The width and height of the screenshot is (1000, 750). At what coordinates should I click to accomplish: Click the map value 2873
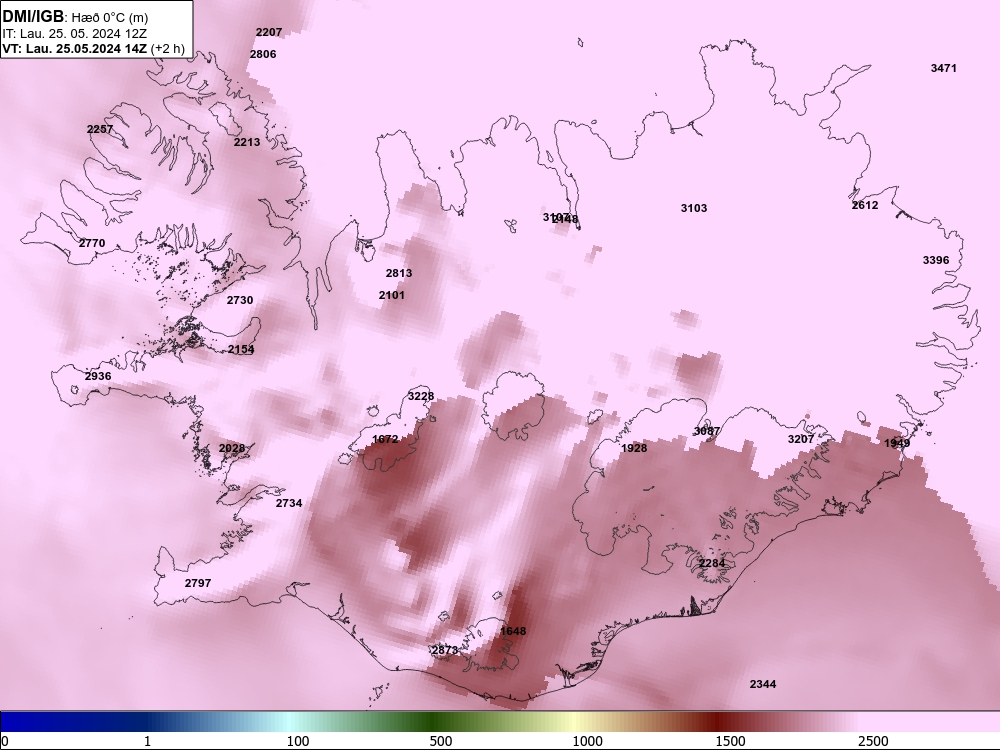(445, 651)
